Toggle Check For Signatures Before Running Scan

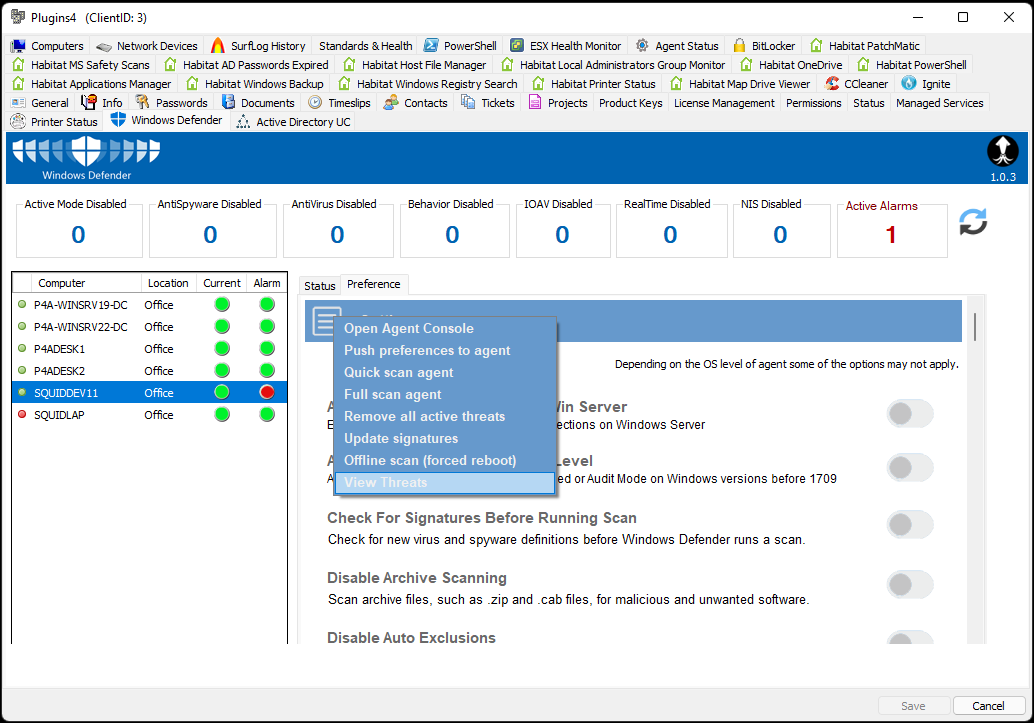tap(909, 525)
